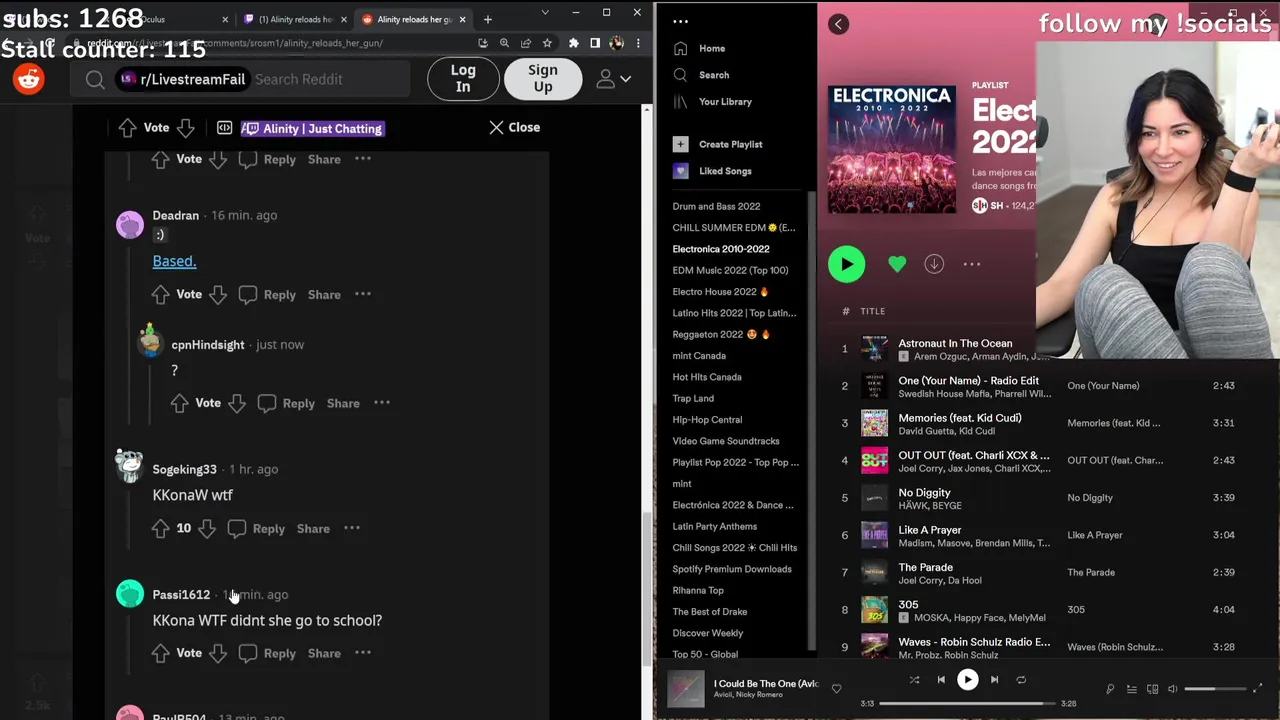
Task: Open Reggaeton 2022 playlist
Action: click(x=722, y=335)
